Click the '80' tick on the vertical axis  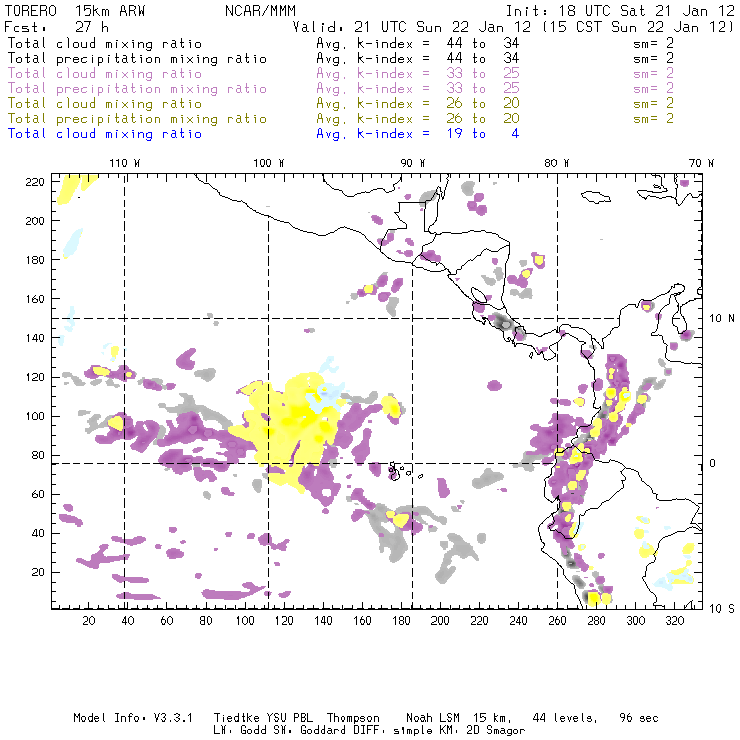(x=38, y=455)
